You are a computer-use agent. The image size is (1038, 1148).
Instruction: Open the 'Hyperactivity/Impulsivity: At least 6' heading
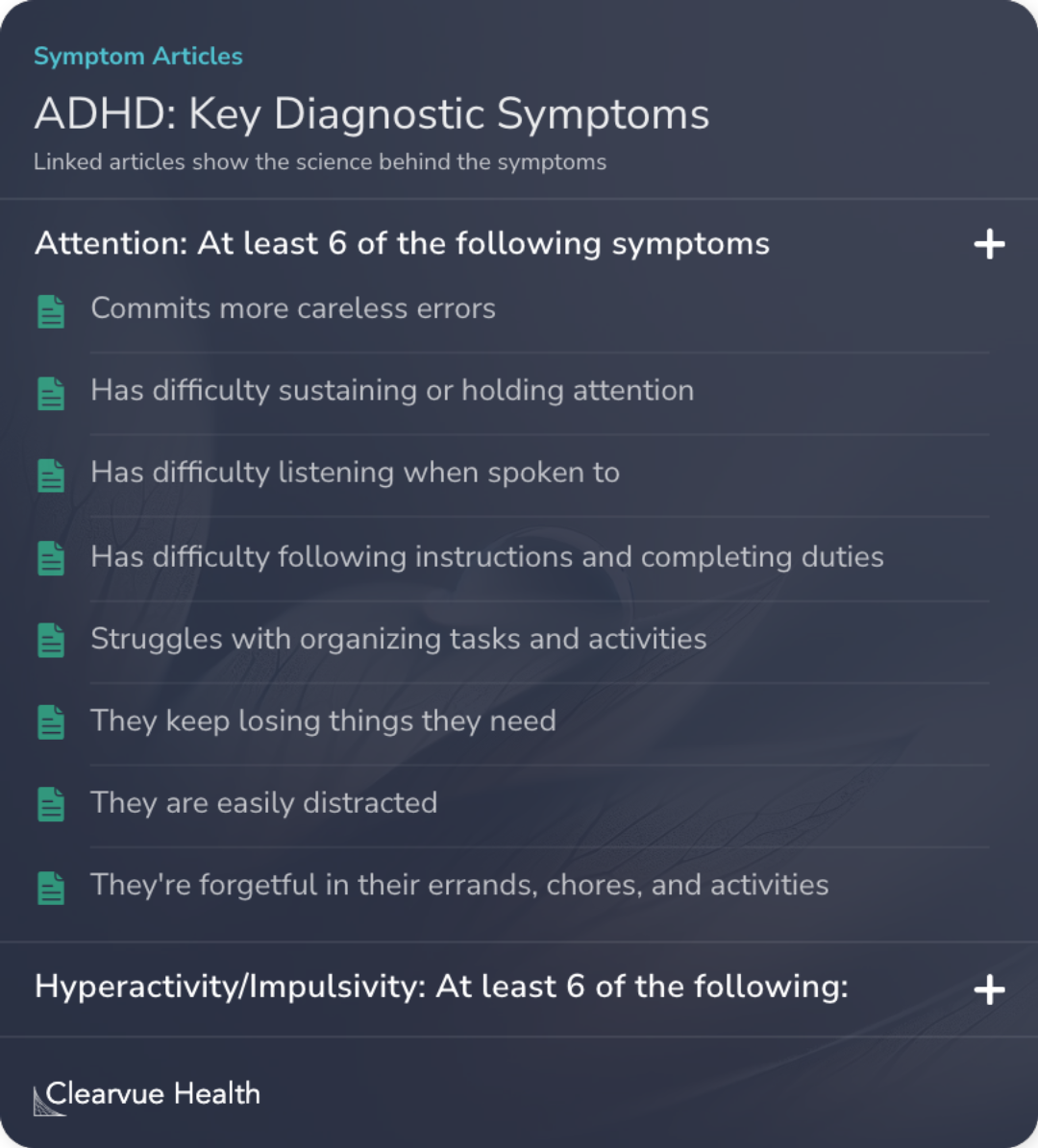pyautogui.click(x=441, y=988)
